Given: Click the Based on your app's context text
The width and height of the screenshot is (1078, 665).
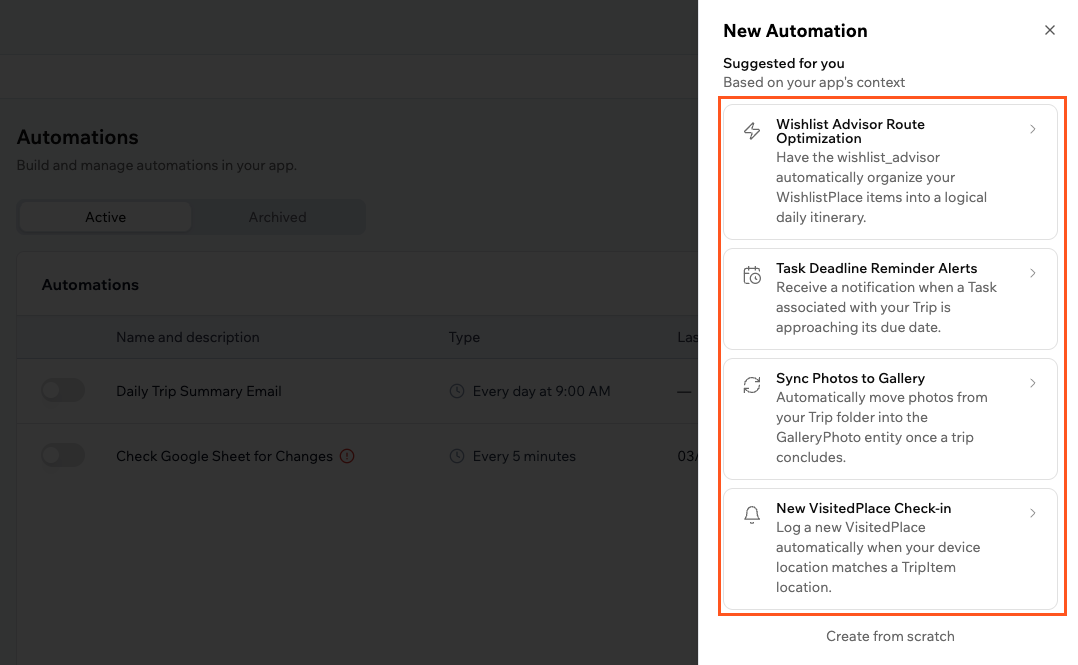Looking at the screenshot, I should point(814,83).
